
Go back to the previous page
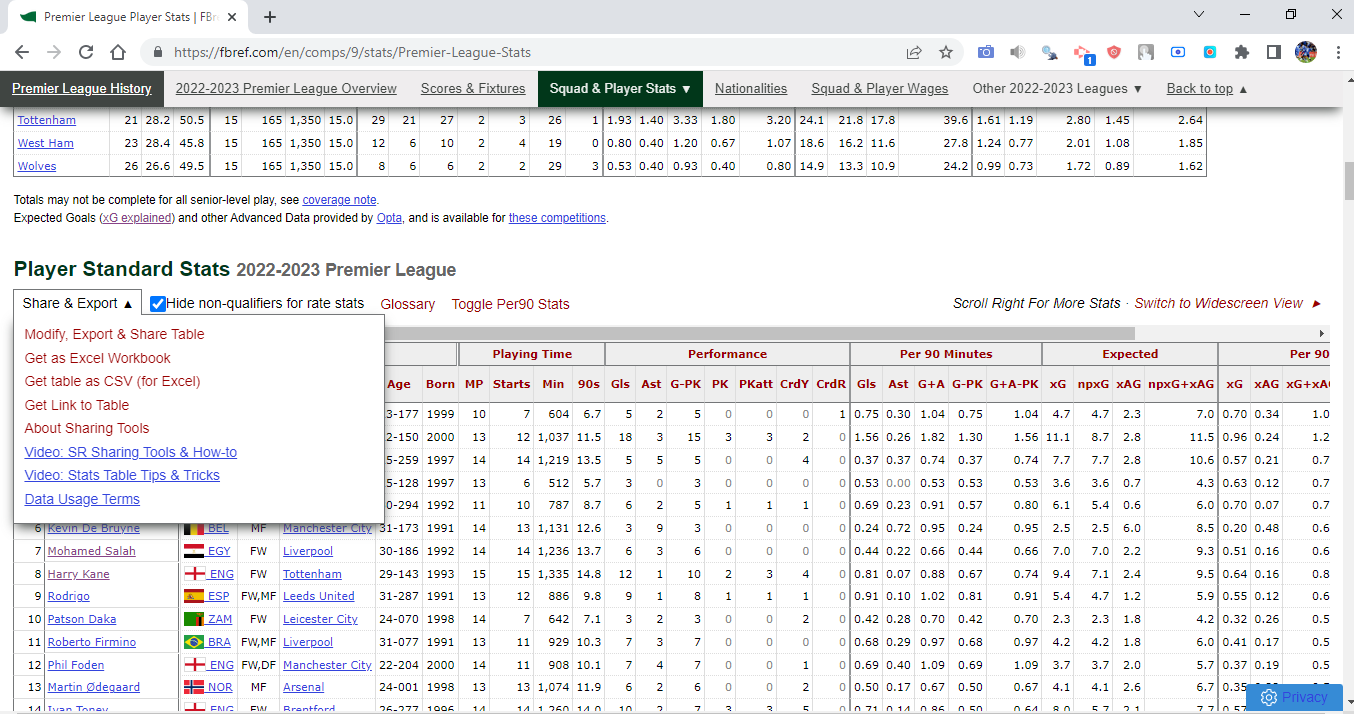pyautogui.click(x=22, y=52)
